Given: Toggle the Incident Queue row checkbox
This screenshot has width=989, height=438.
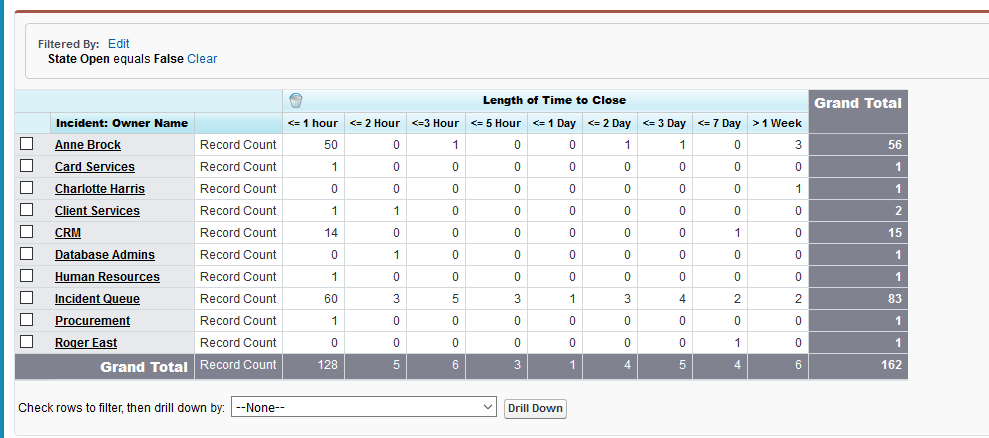Looking at the screenshot, I should [27, 299].
